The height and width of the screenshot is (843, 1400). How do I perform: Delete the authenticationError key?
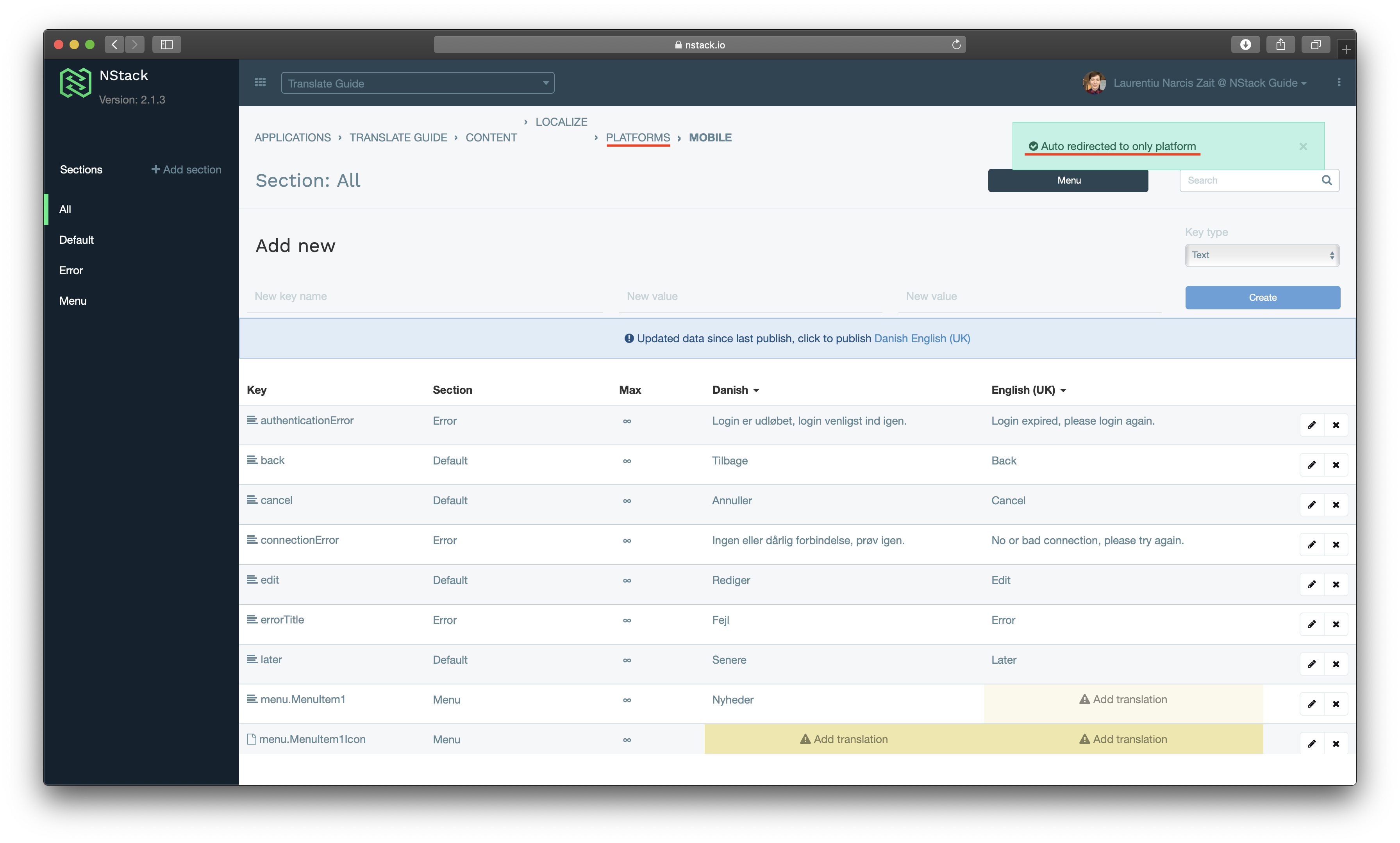[1336, 425]
